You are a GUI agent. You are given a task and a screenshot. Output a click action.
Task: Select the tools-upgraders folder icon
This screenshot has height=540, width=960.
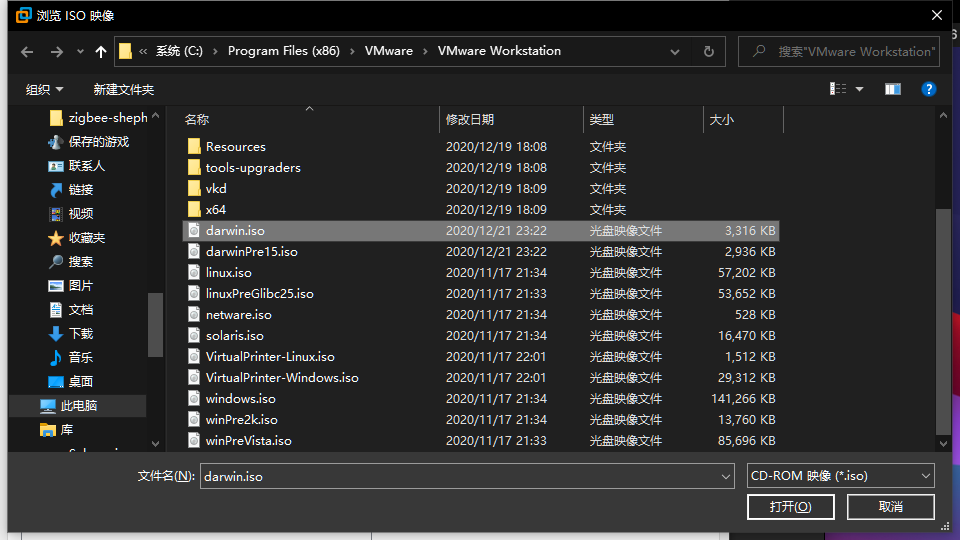[194, 167]
